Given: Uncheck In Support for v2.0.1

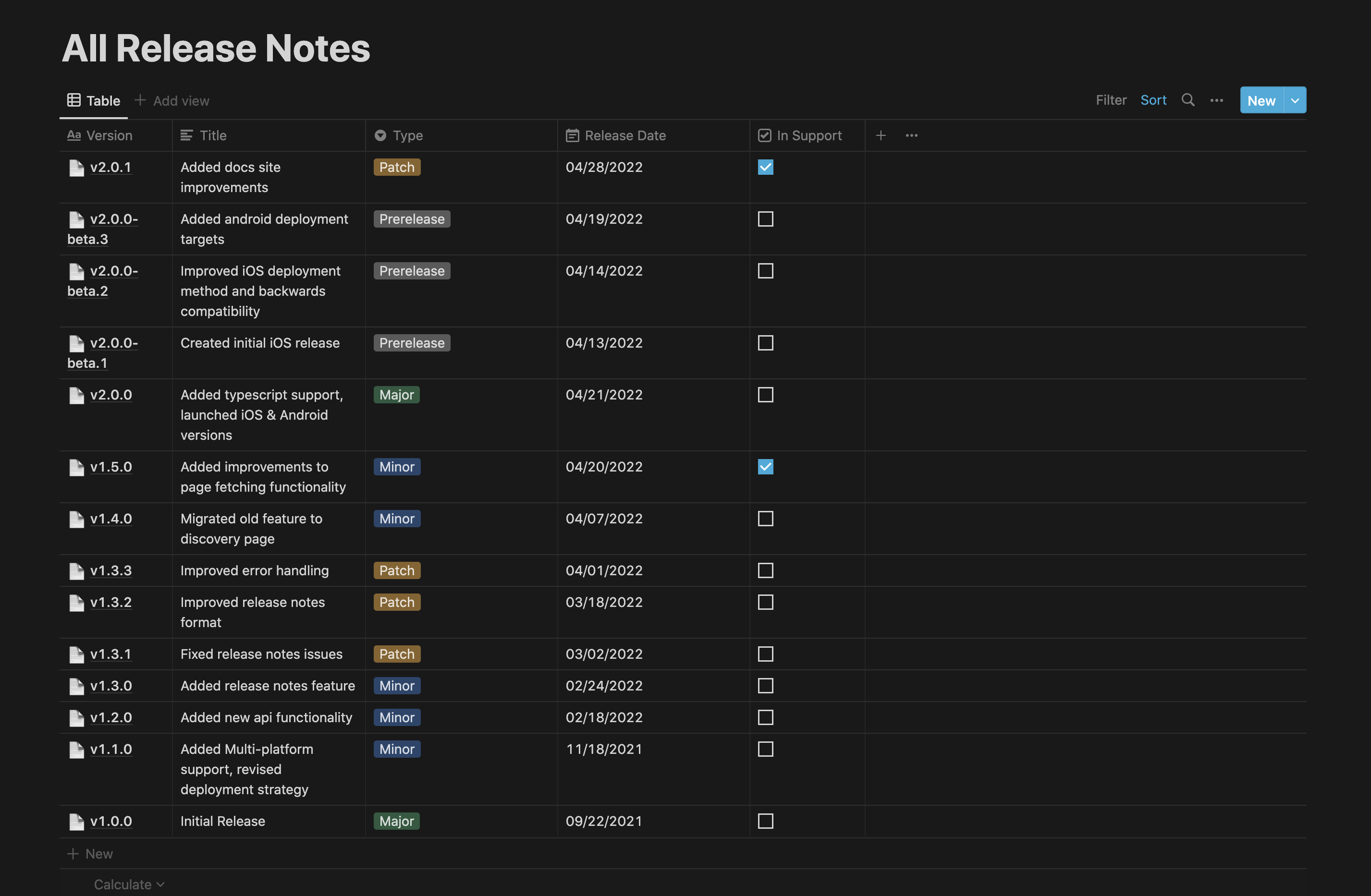Looking at the screenshot, I should click(x=765, y=167).
